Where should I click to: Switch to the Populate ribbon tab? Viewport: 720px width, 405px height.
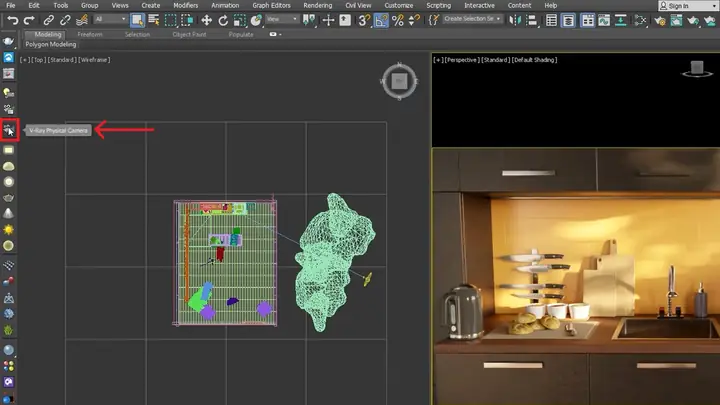point(241,34)
